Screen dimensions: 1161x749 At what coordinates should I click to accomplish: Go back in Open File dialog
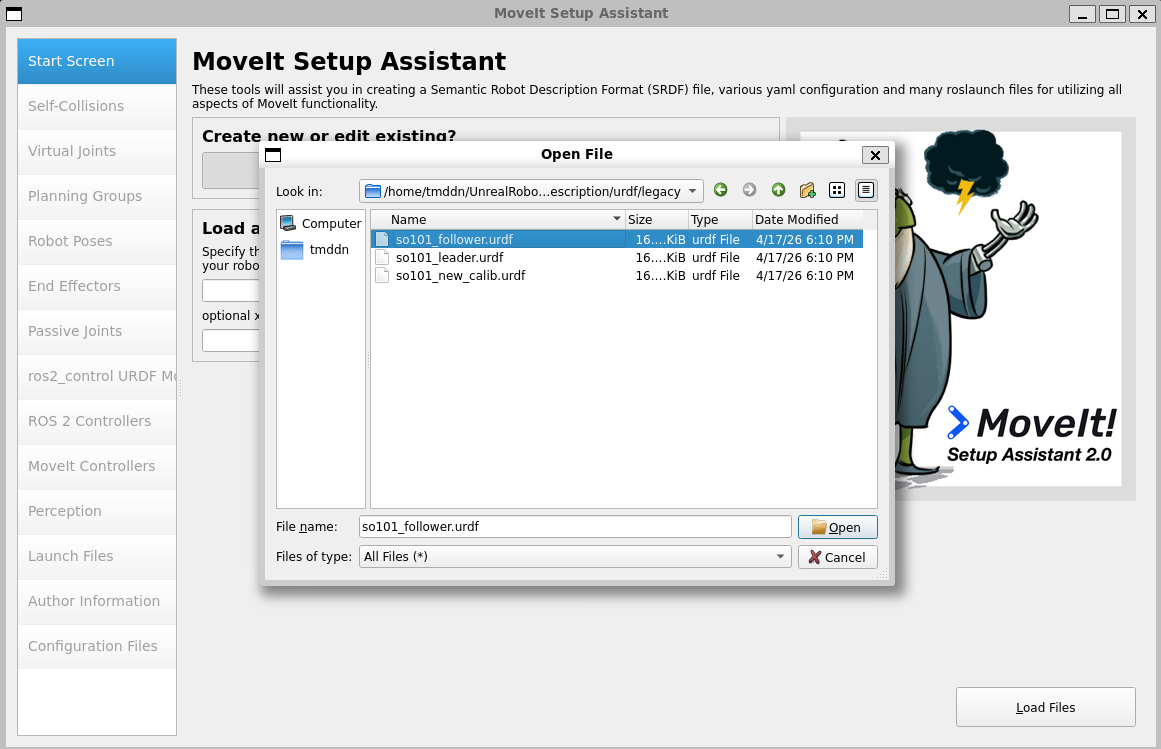[720, 190]
